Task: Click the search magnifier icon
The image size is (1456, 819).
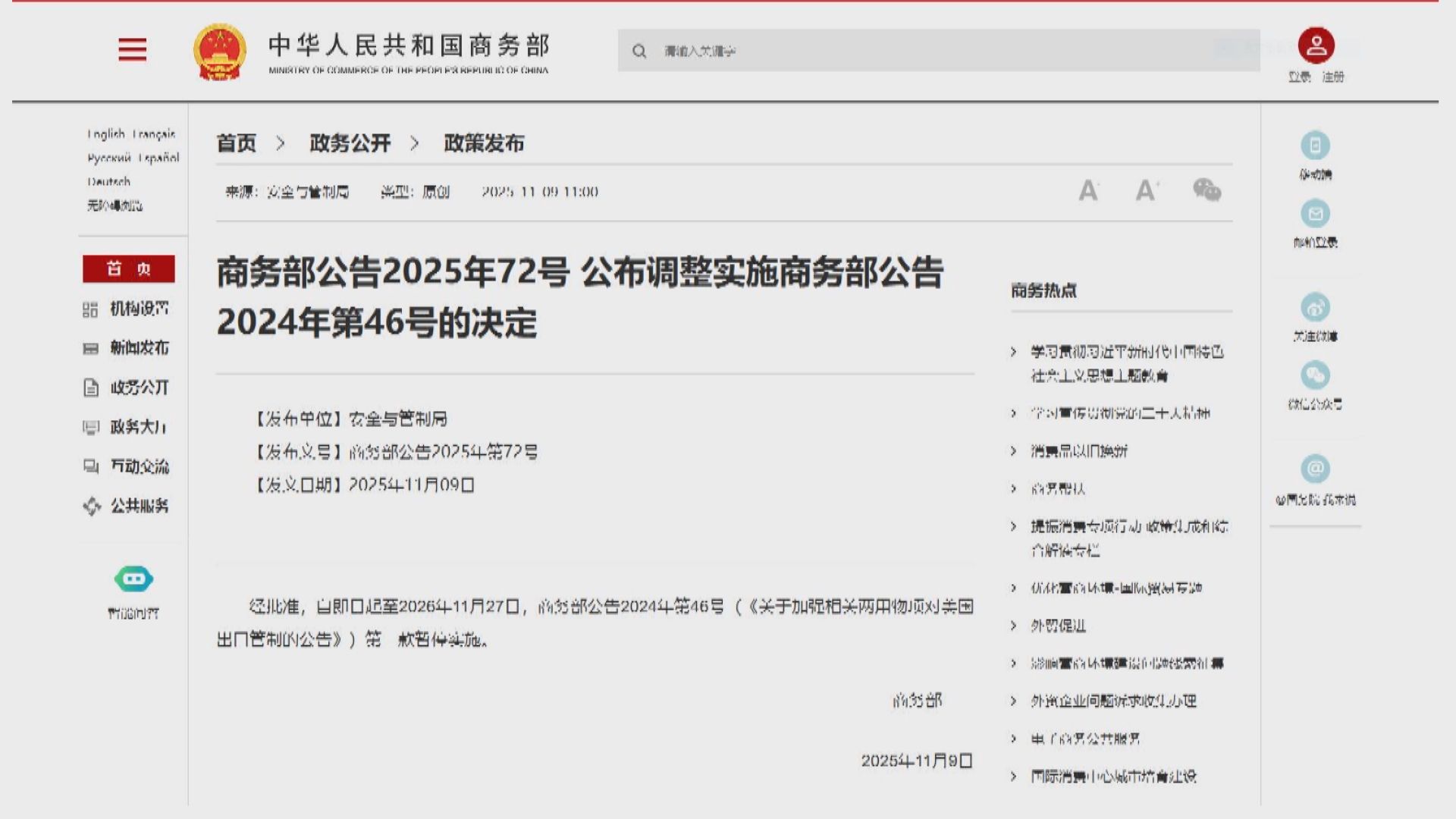Action: tap(639, 51)
